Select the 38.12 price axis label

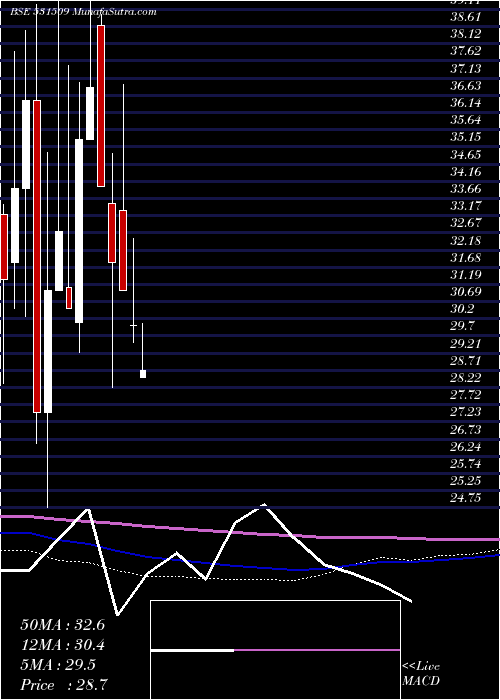(466, 34)
